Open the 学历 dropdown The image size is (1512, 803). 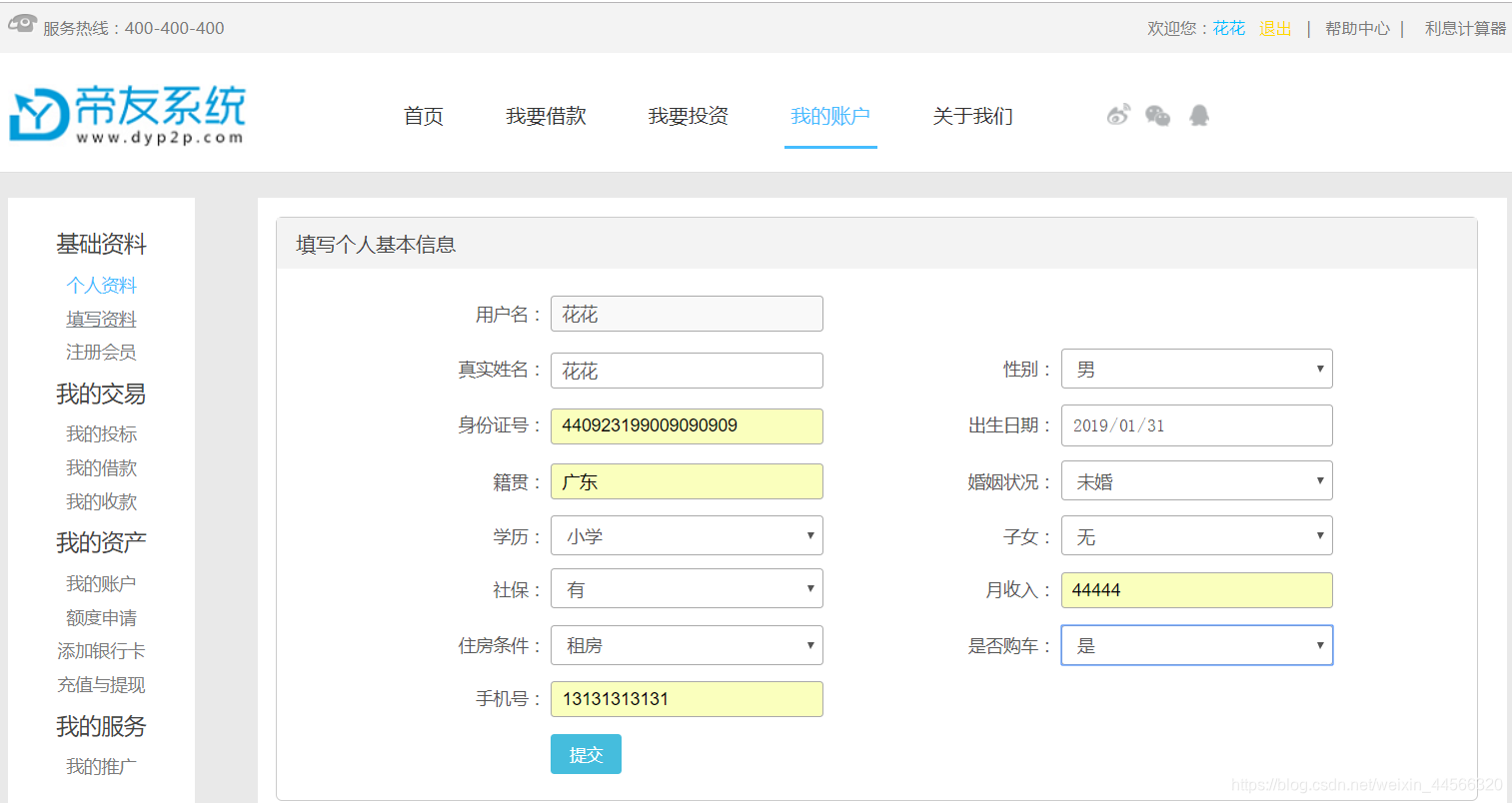click(687, 535)
